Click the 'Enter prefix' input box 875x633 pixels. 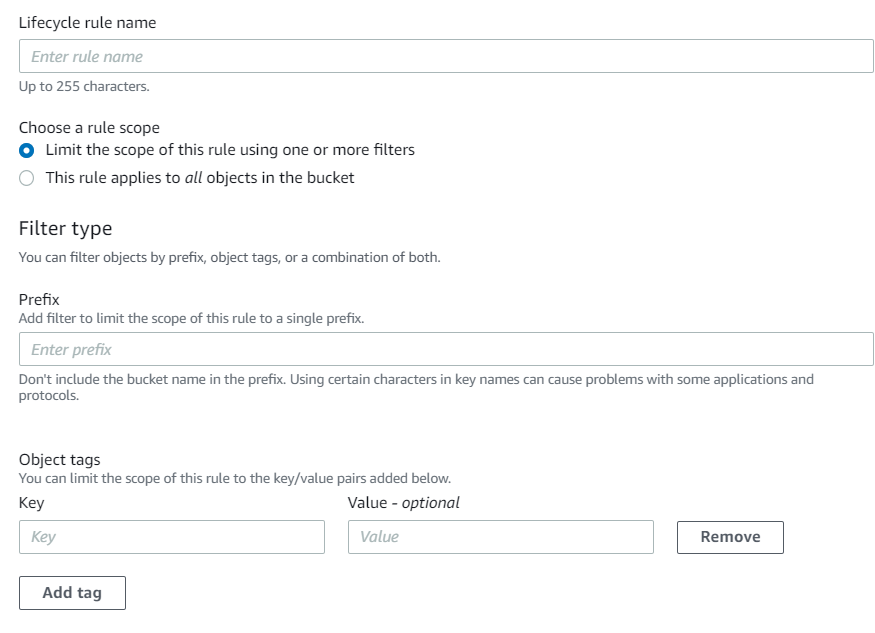(x=445, y=349)
